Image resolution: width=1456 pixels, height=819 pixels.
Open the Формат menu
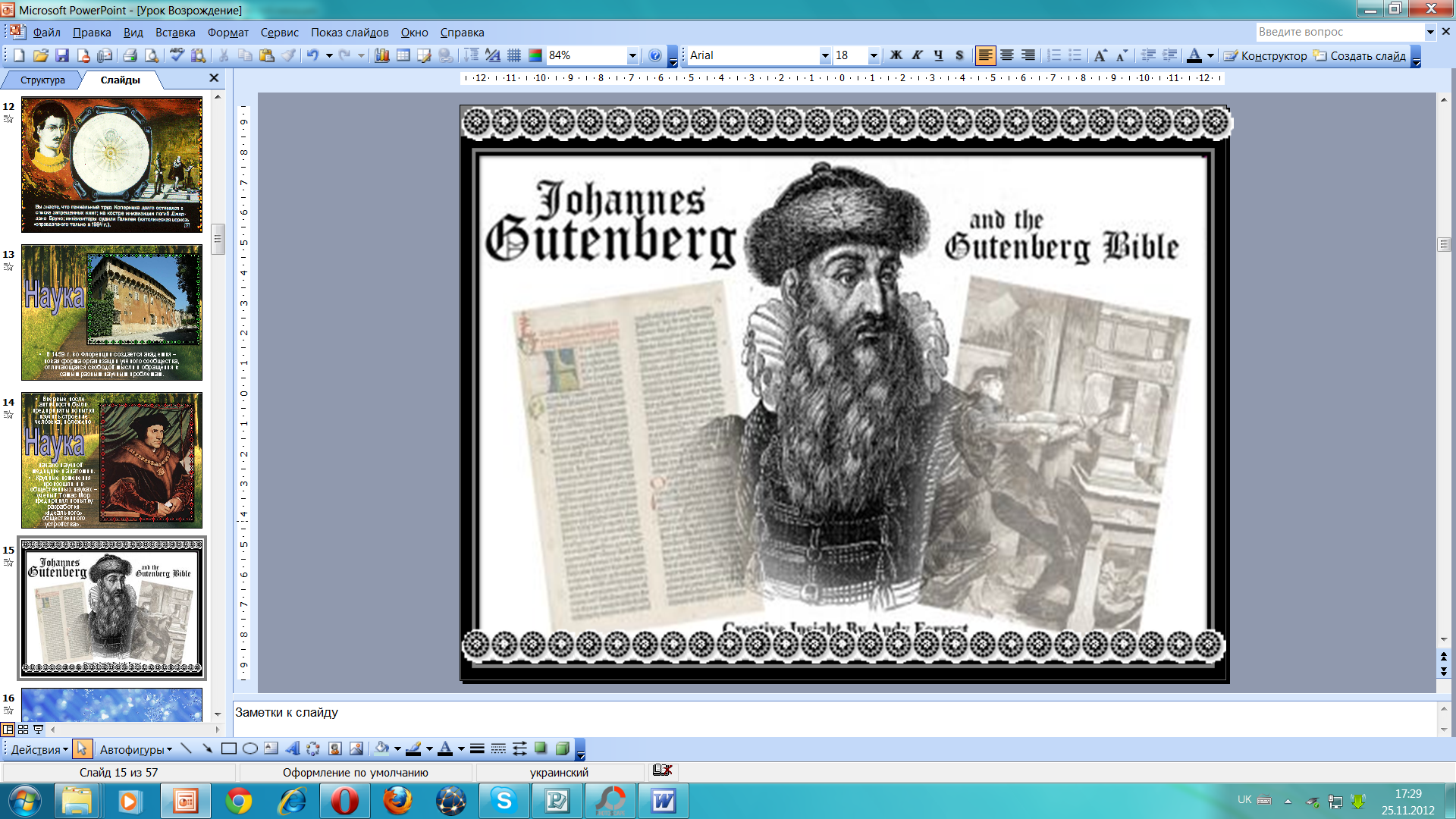pyautogui.click(x=228, y=33)
